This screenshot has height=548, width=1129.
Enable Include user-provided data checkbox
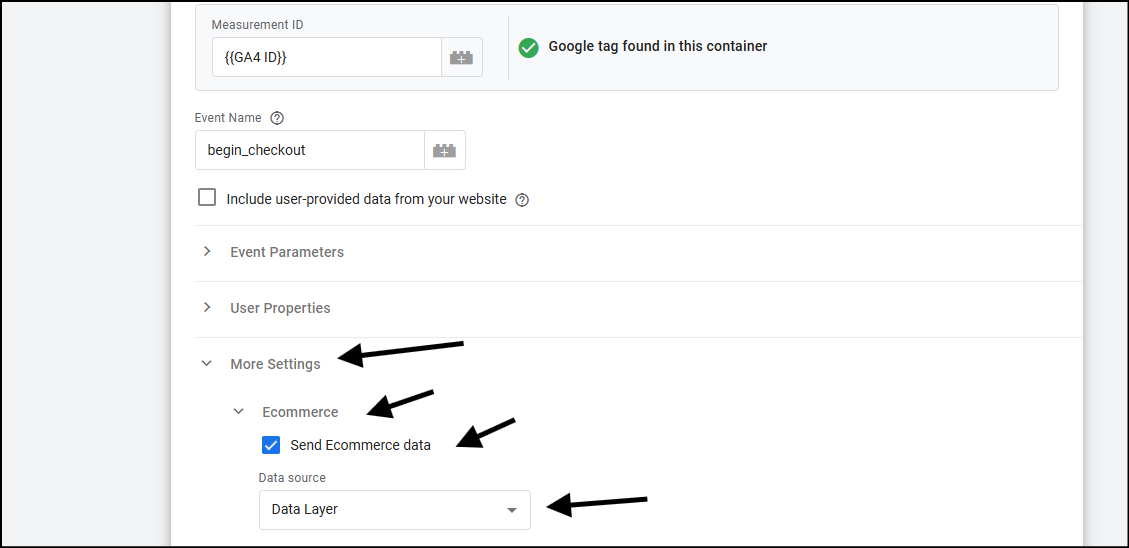[207, 197]
